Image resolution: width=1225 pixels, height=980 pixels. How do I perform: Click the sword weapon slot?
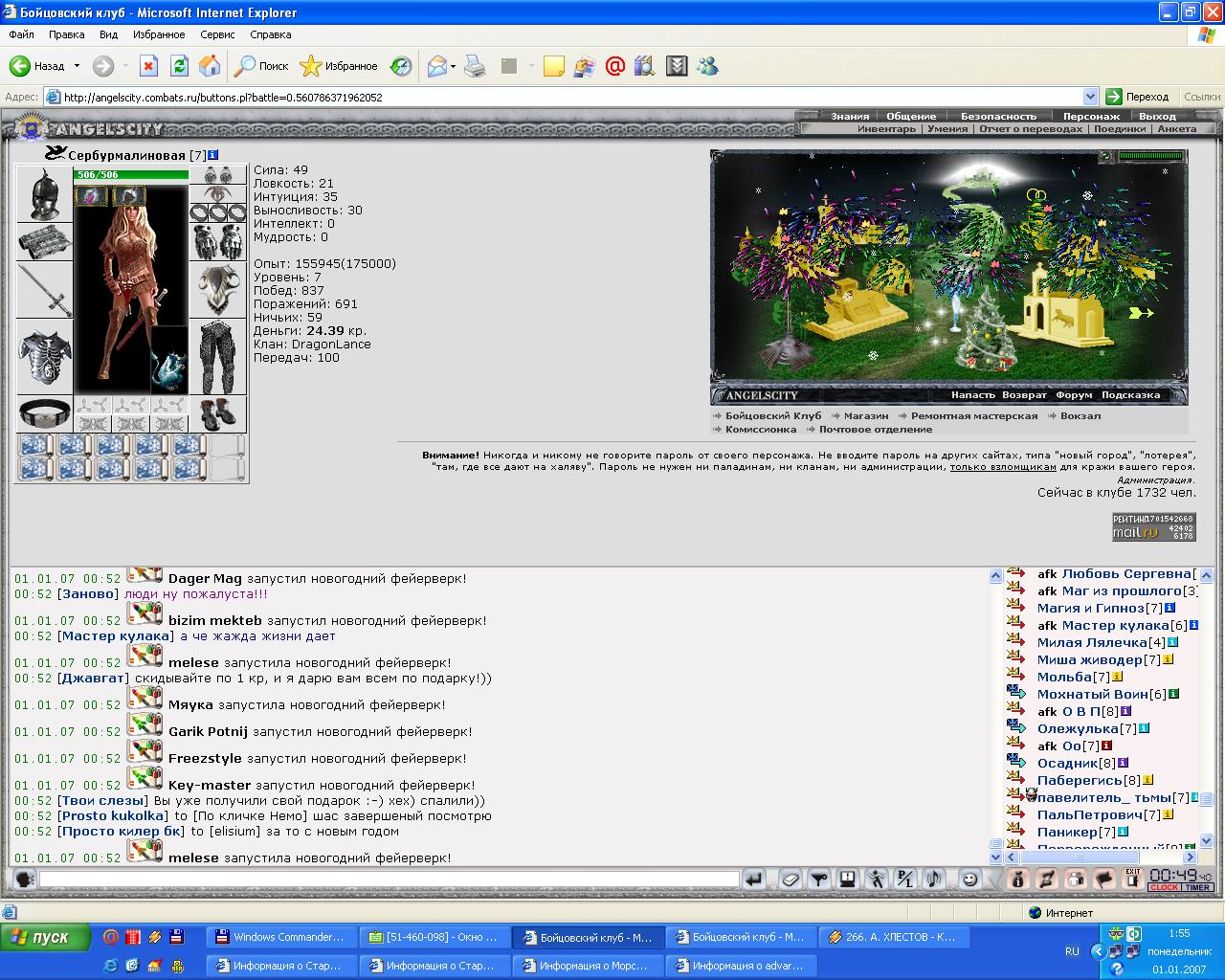[44, 290]
